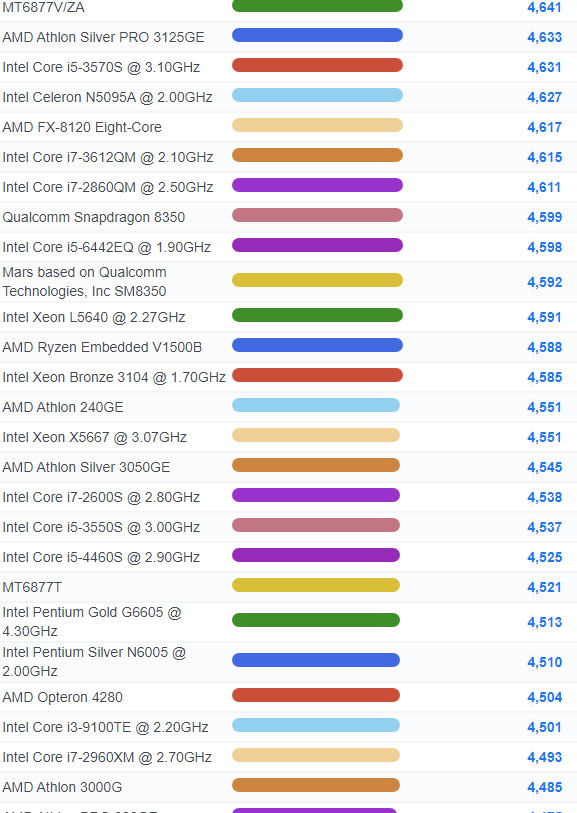
Task: Open Intel Core i7-2960XM @ 2.70GHz
Action: [x=107, y=758]
